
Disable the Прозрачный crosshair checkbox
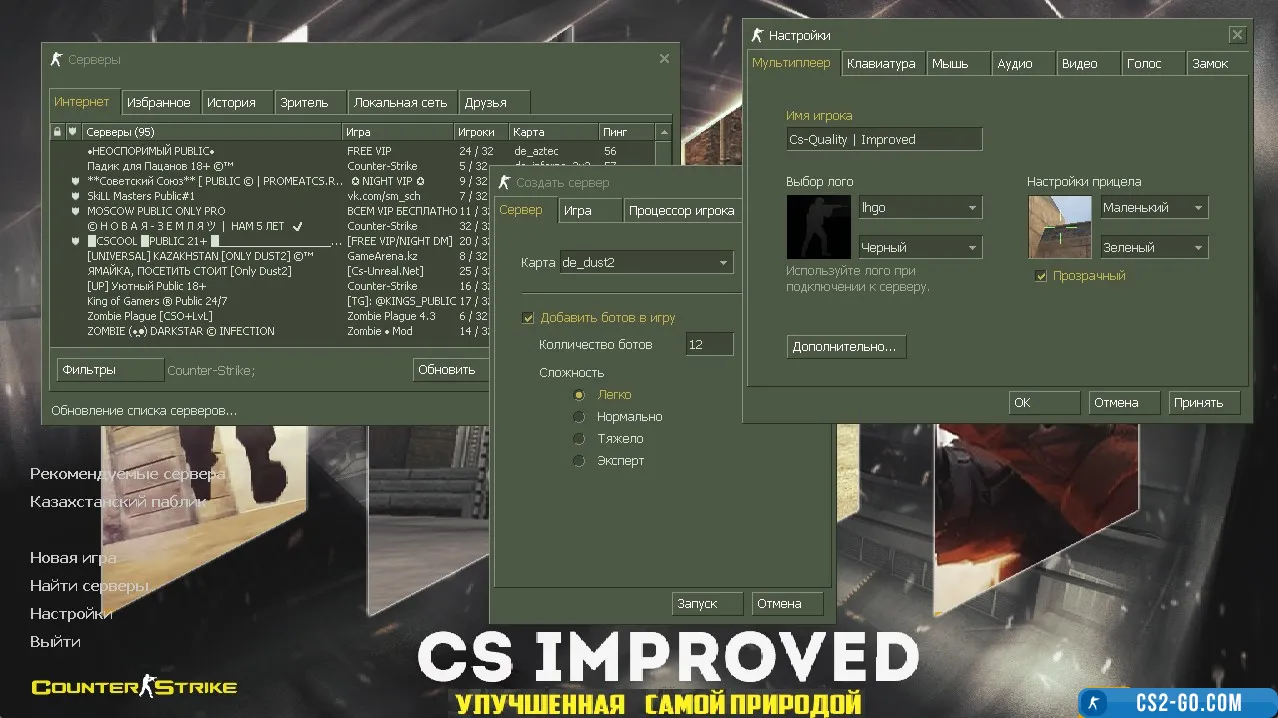click(1041, 276)
